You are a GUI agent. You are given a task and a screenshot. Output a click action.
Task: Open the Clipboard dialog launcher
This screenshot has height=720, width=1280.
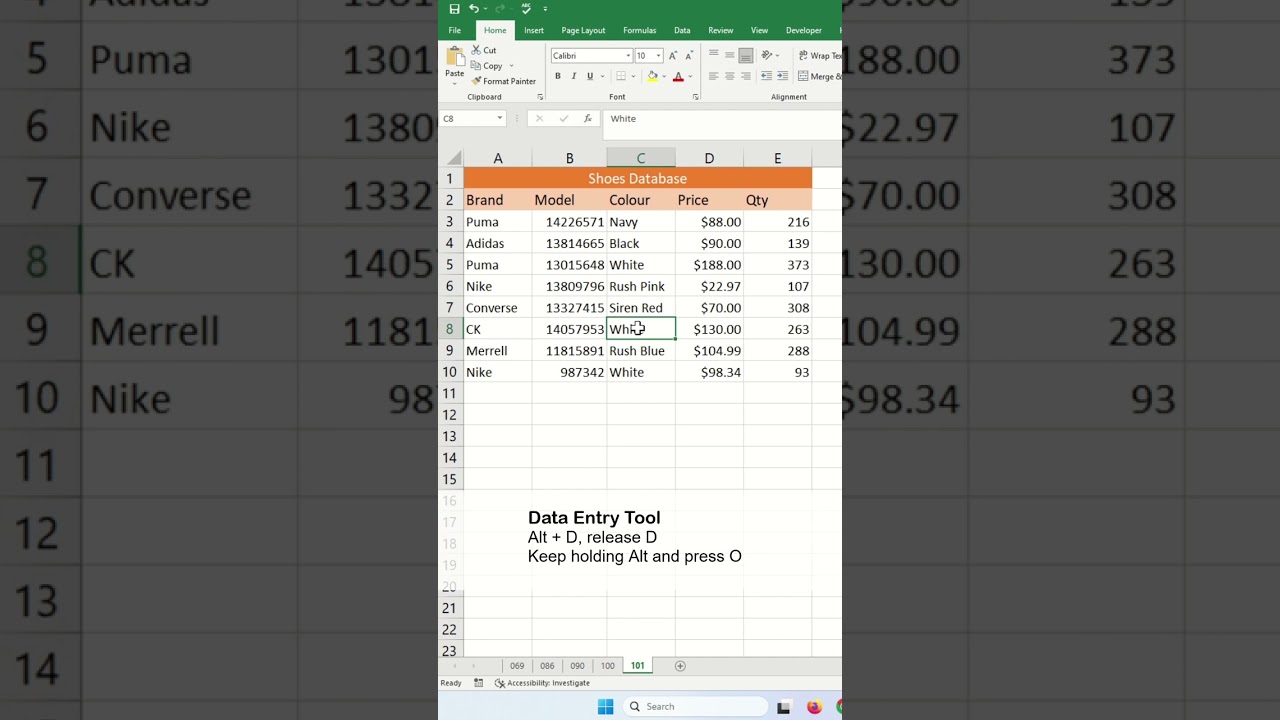click(x=540, y=97)
